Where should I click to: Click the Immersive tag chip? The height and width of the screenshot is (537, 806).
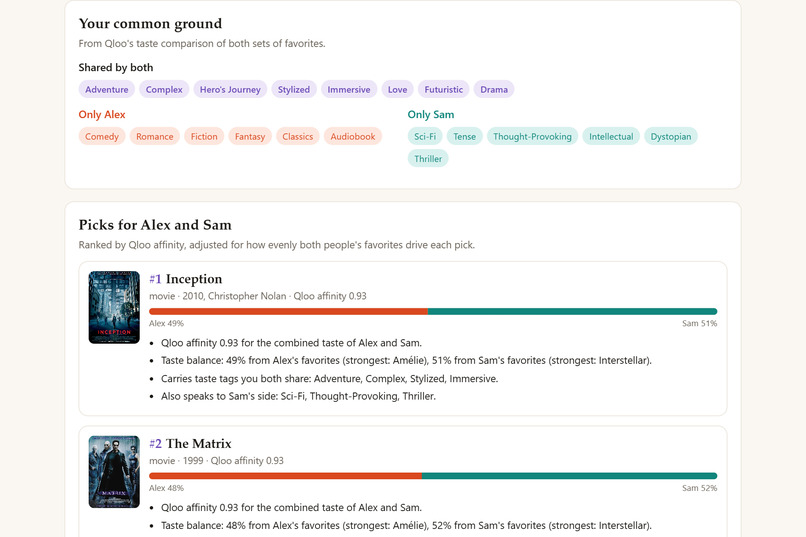(349, 89)
